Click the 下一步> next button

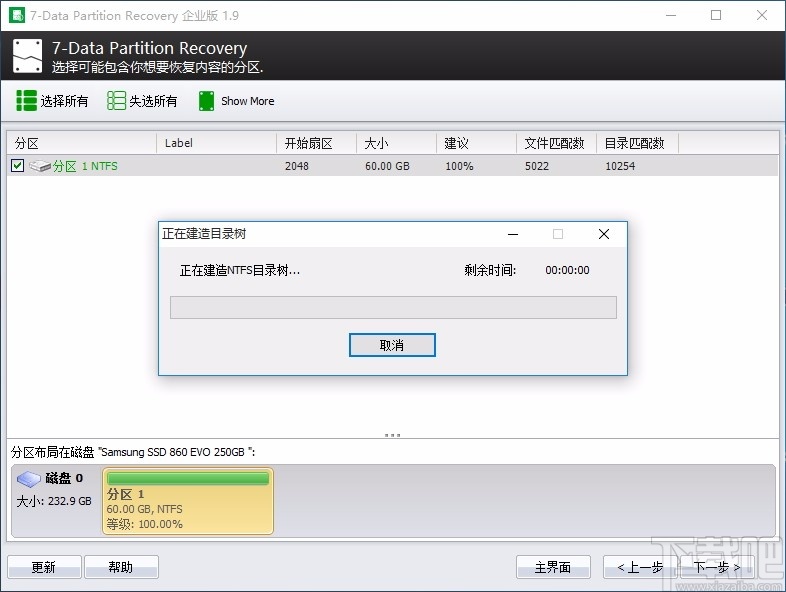(x=717, y=567)
